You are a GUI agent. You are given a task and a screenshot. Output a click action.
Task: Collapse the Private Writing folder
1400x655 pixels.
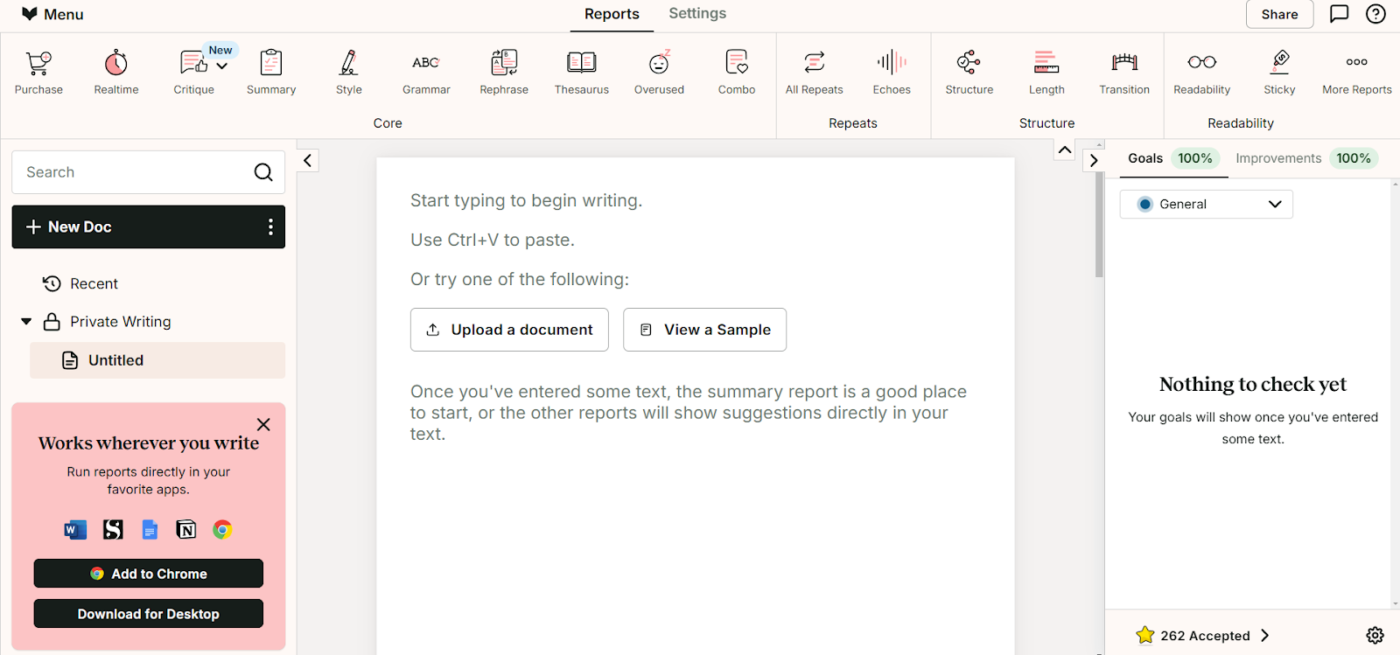27,321
